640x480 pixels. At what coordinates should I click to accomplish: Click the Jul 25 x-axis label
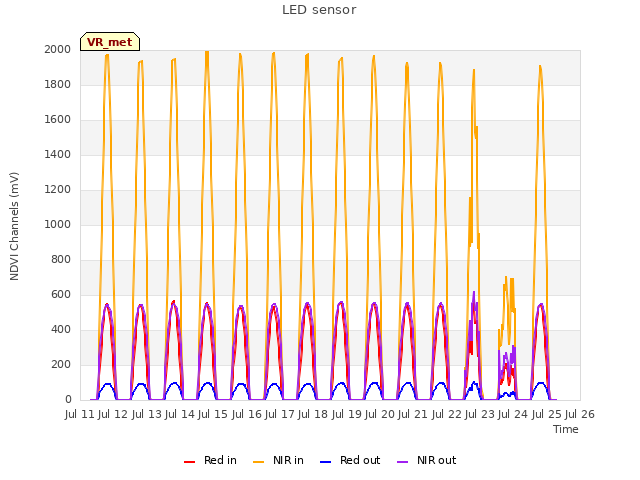pyautogui.click(x=547, y=414)
